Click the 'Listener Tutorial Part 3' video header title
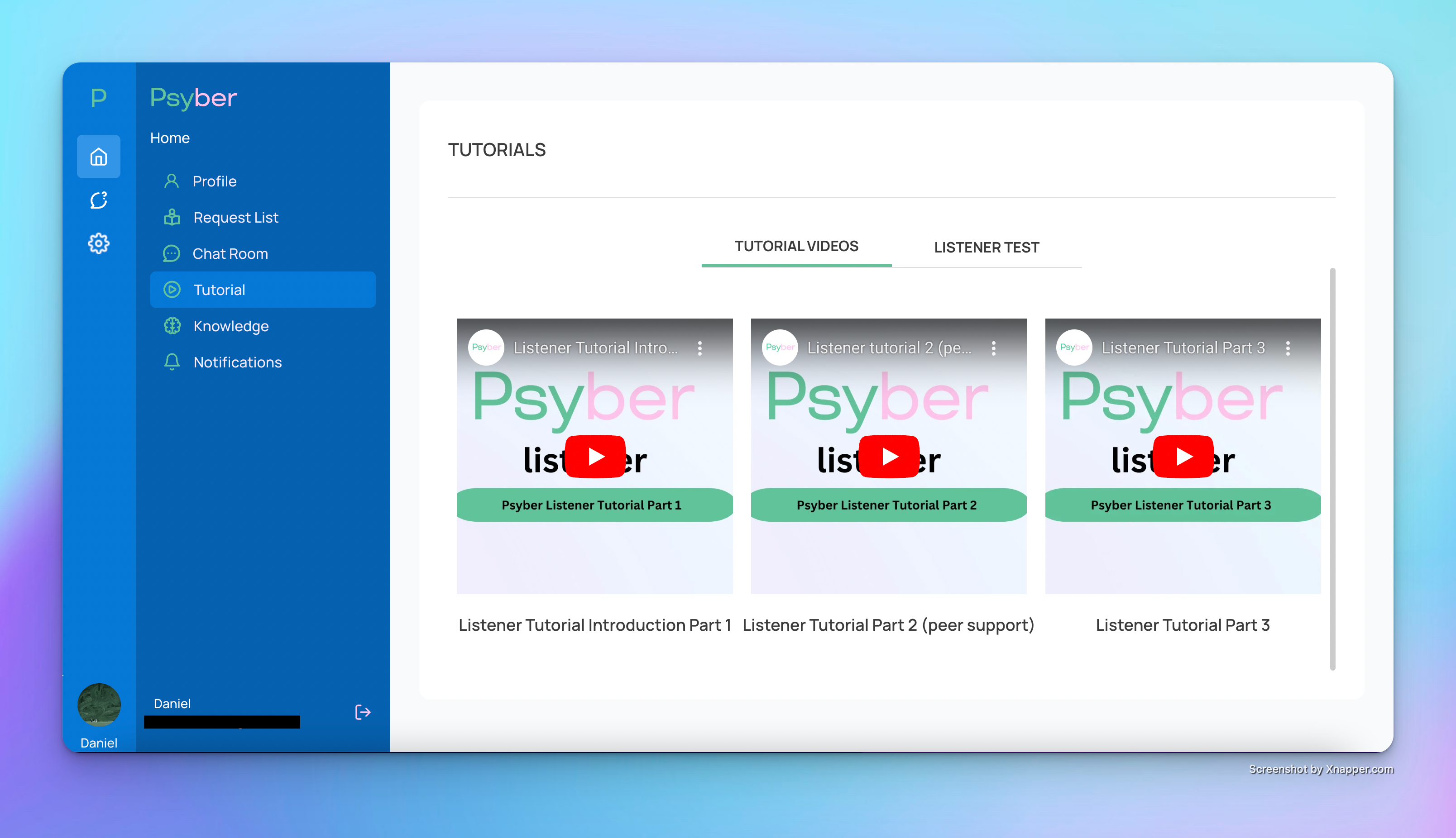 click(1183, 348)
